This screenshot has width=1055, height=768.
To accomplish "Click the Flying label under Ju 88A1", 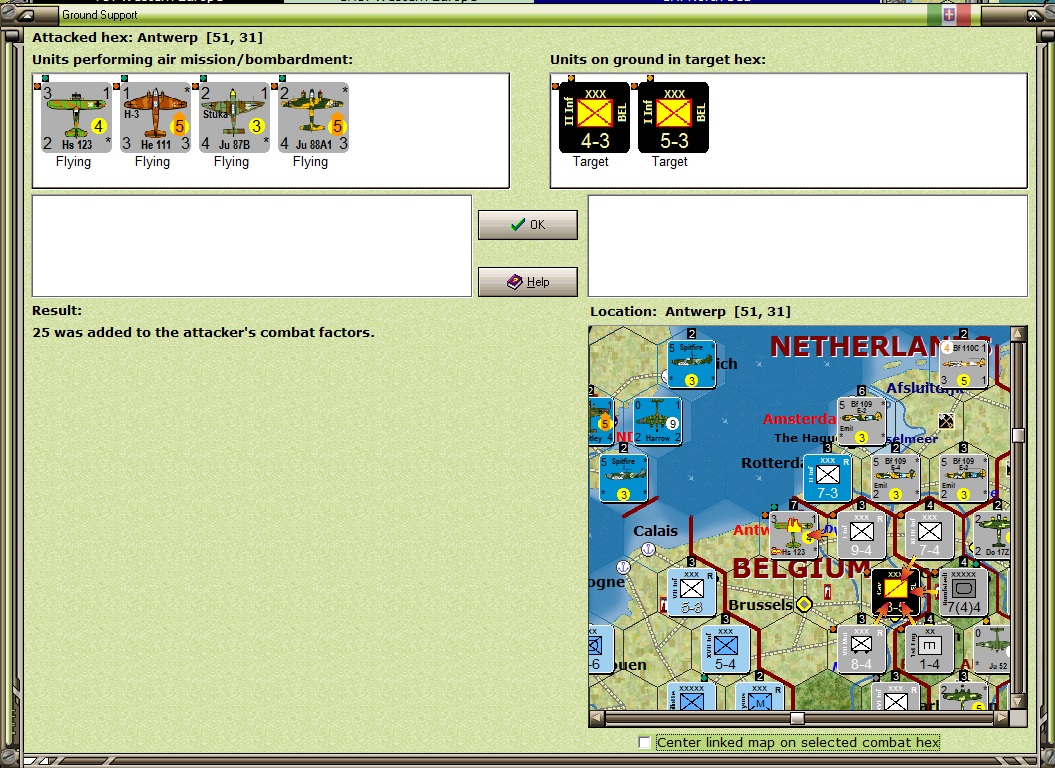I will (x=310, y=162).
